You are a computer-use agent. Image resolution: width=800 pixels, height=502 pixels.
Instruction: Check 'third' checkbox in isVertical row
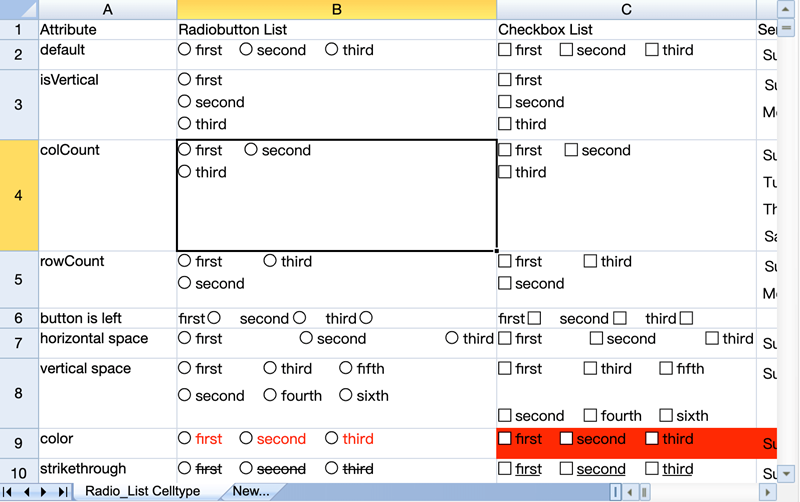pos(505,124)
